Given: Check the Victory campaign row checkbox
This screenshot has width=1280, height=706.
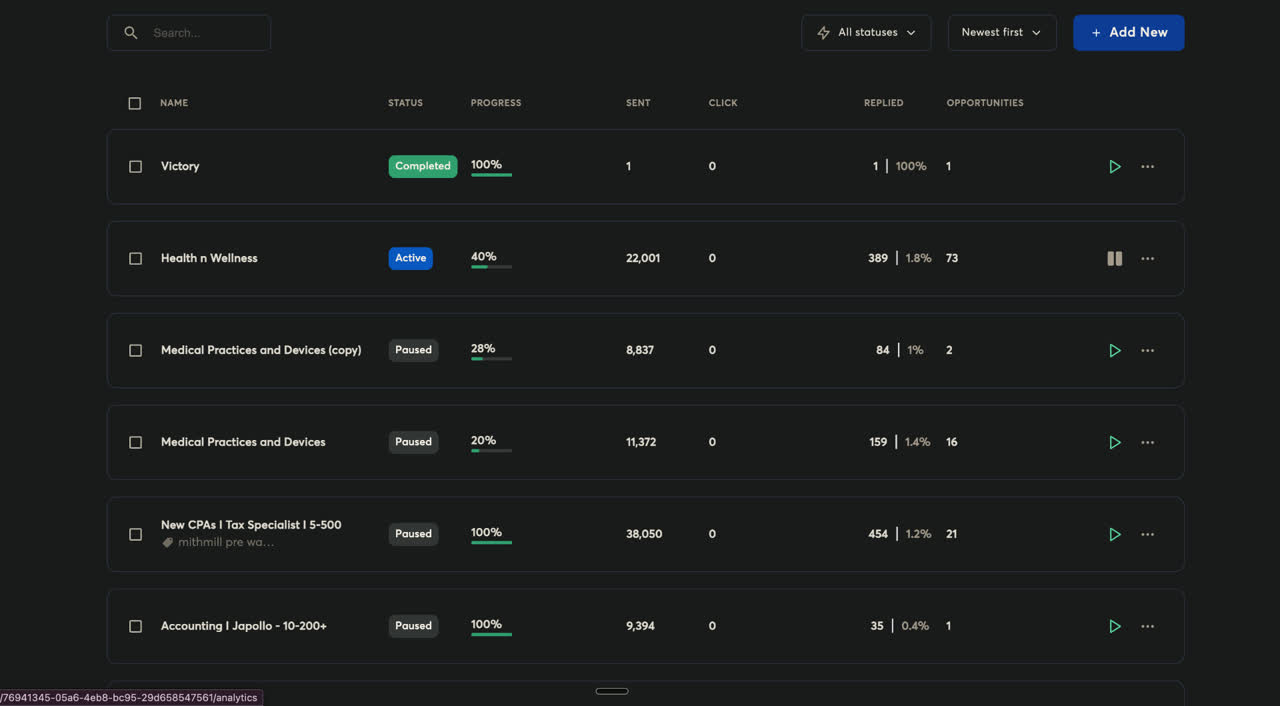Looking at the screenshot, I should [x=135, y=166].
